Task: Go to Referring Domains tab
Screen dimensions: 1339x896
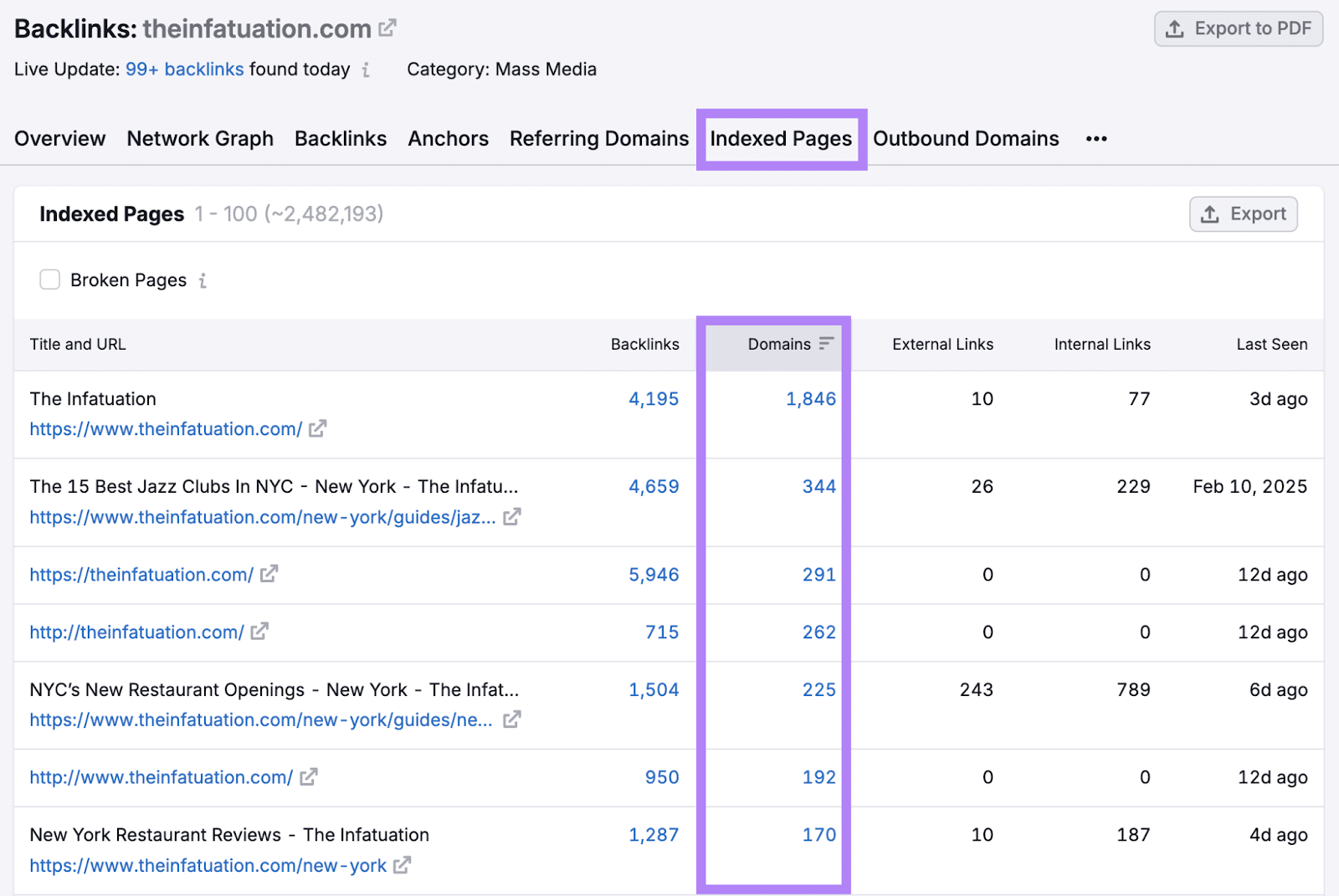Action: coord(599,139)
